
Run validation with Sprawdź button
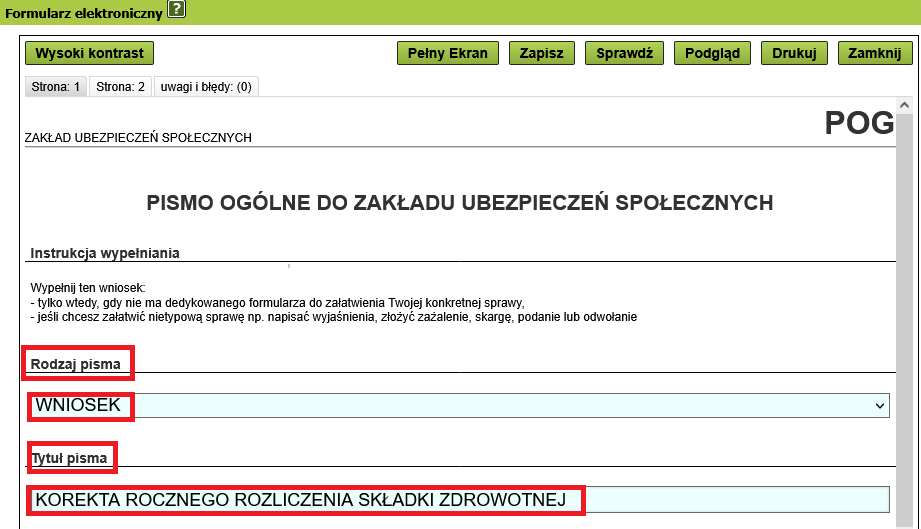pyautogui.click(x=624, y=53)
